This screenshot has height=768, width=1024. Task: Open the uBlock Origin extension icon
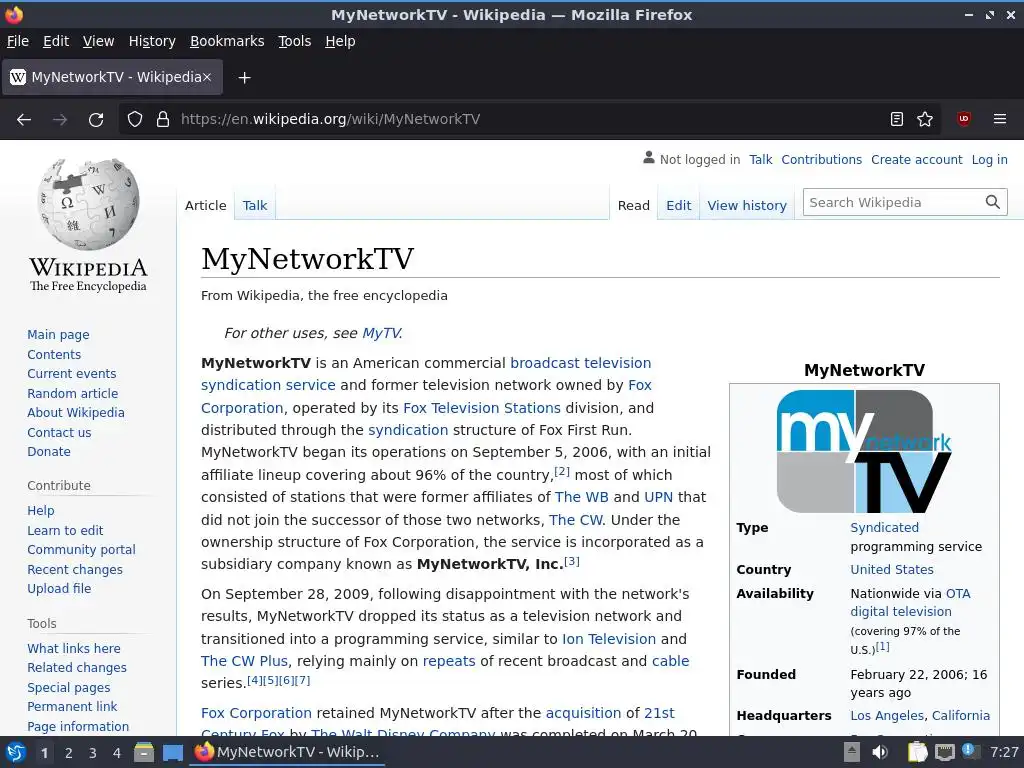pyautogui.click(x=964, y=119)
